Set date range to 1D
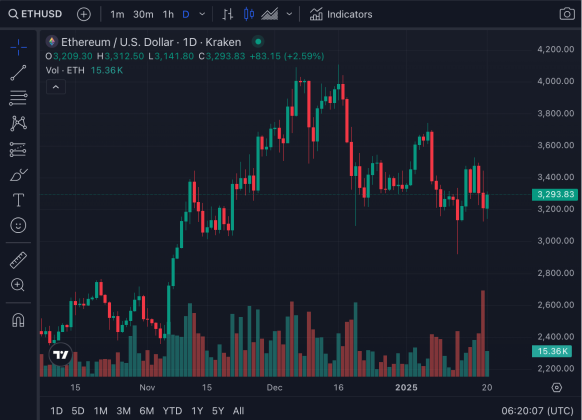This screenshot has width=582, height=420. [56, 411]
